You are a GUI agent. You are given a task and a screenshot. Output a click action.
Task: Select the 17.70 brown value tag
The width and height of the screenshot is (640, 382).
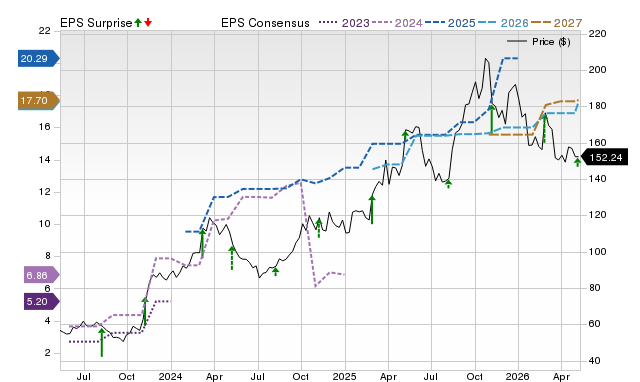click(x=39, y=100)
